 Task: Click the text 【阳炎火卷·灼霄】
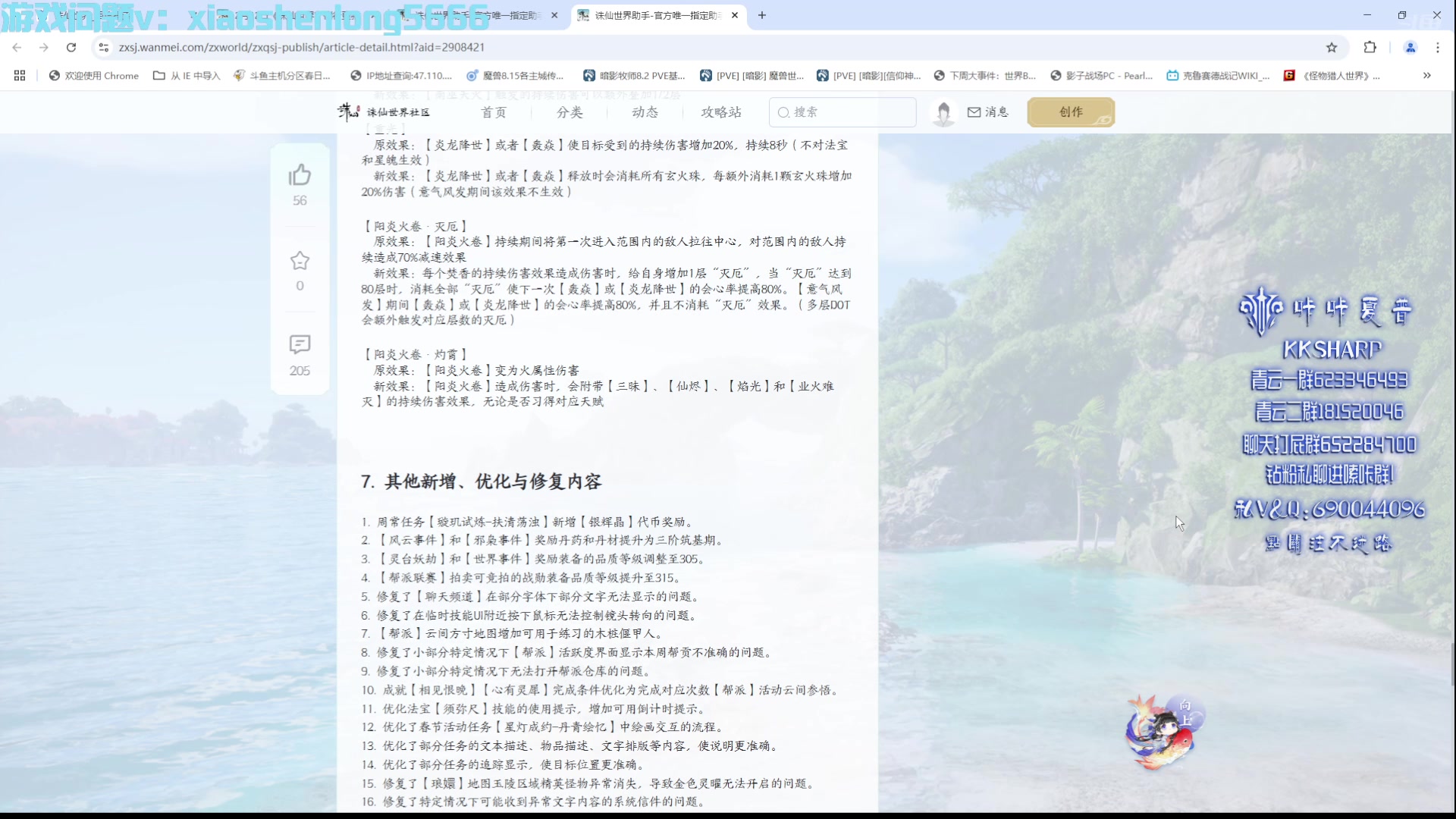click(416, 354)
